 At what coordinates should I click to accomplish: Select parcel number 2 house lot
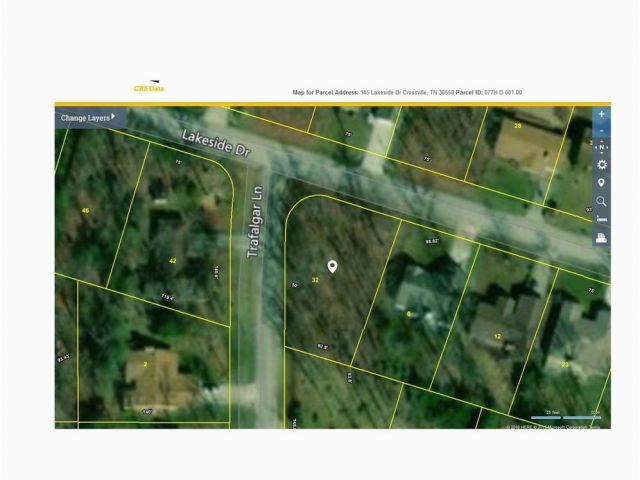click(145, 364)
